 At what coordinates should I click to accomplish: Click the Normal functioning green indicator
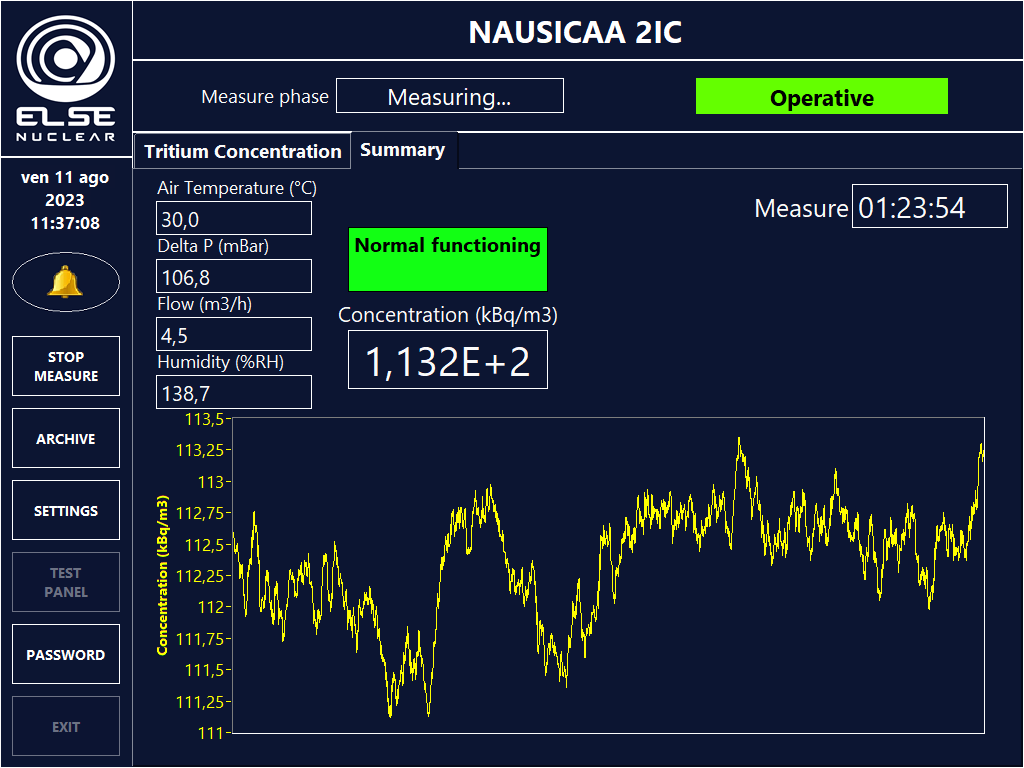447,259
